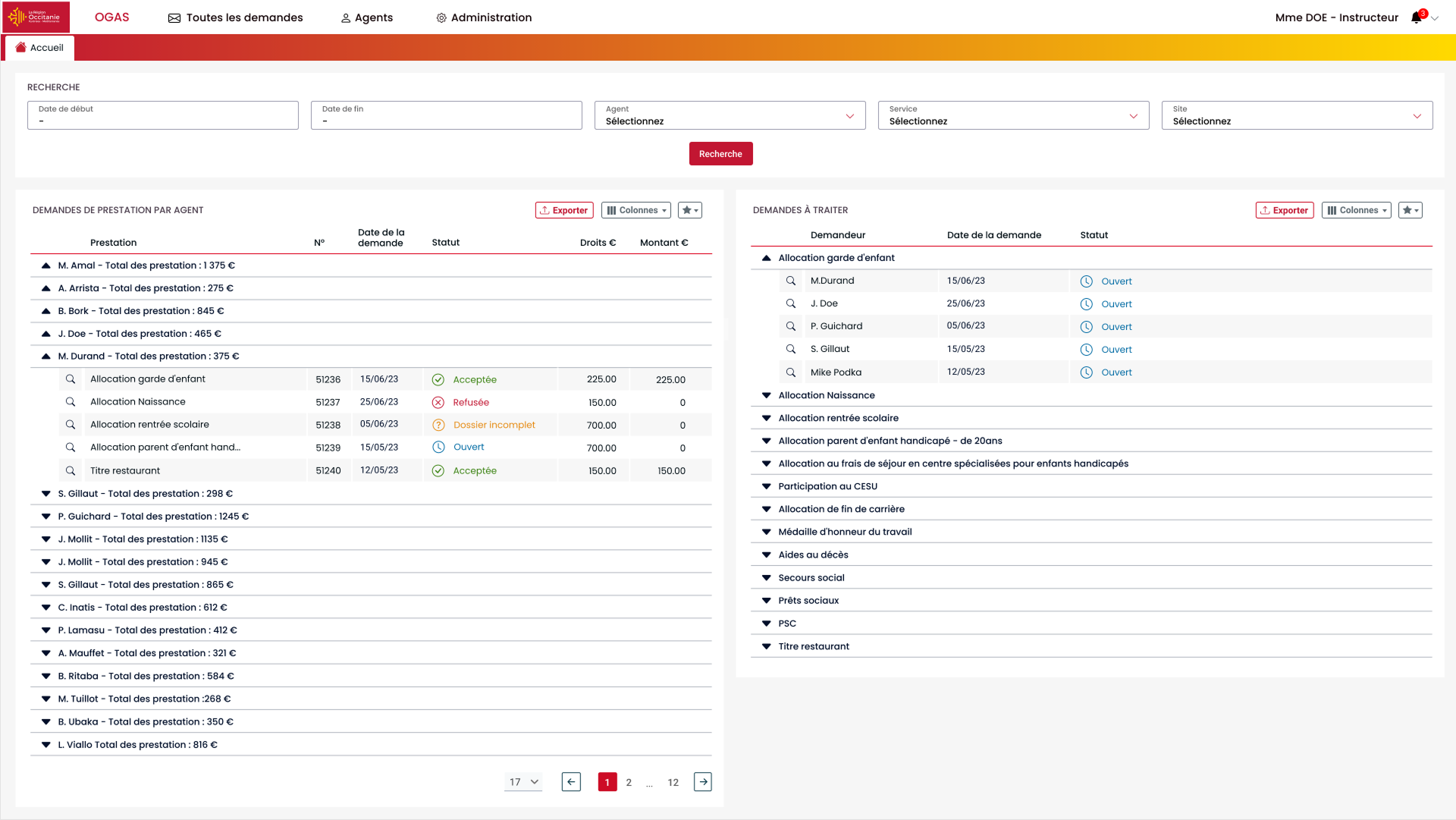Click the Date de début field

[163, 115]
